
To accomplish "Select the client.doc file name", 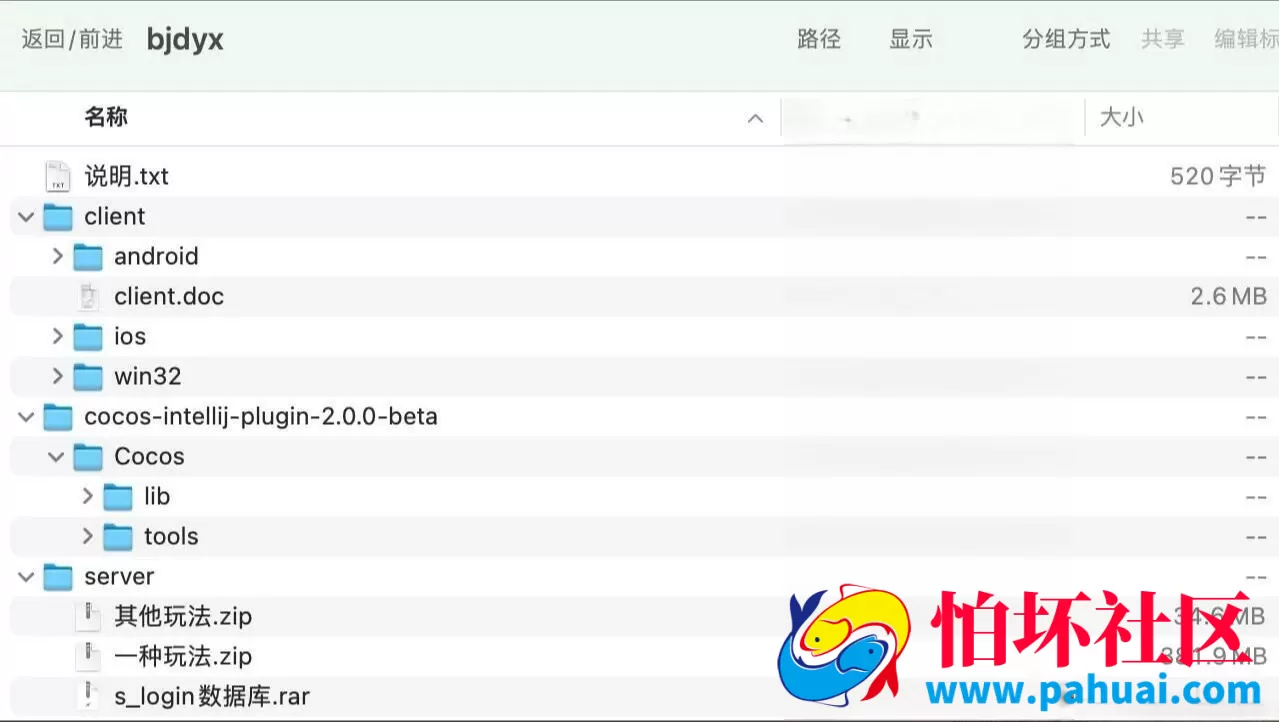I will [x=169, y=297].
